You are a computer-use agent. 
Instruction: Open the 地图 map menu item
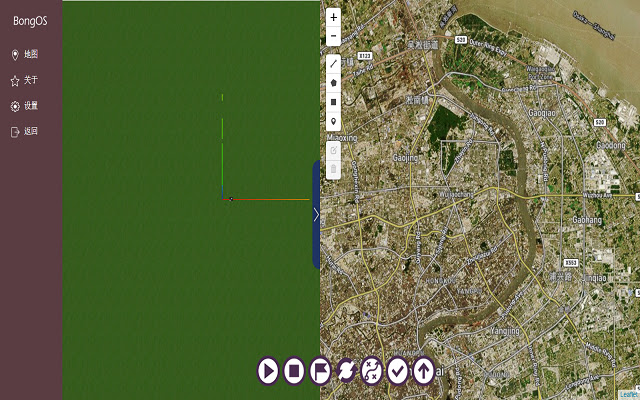tap(24, 54)
